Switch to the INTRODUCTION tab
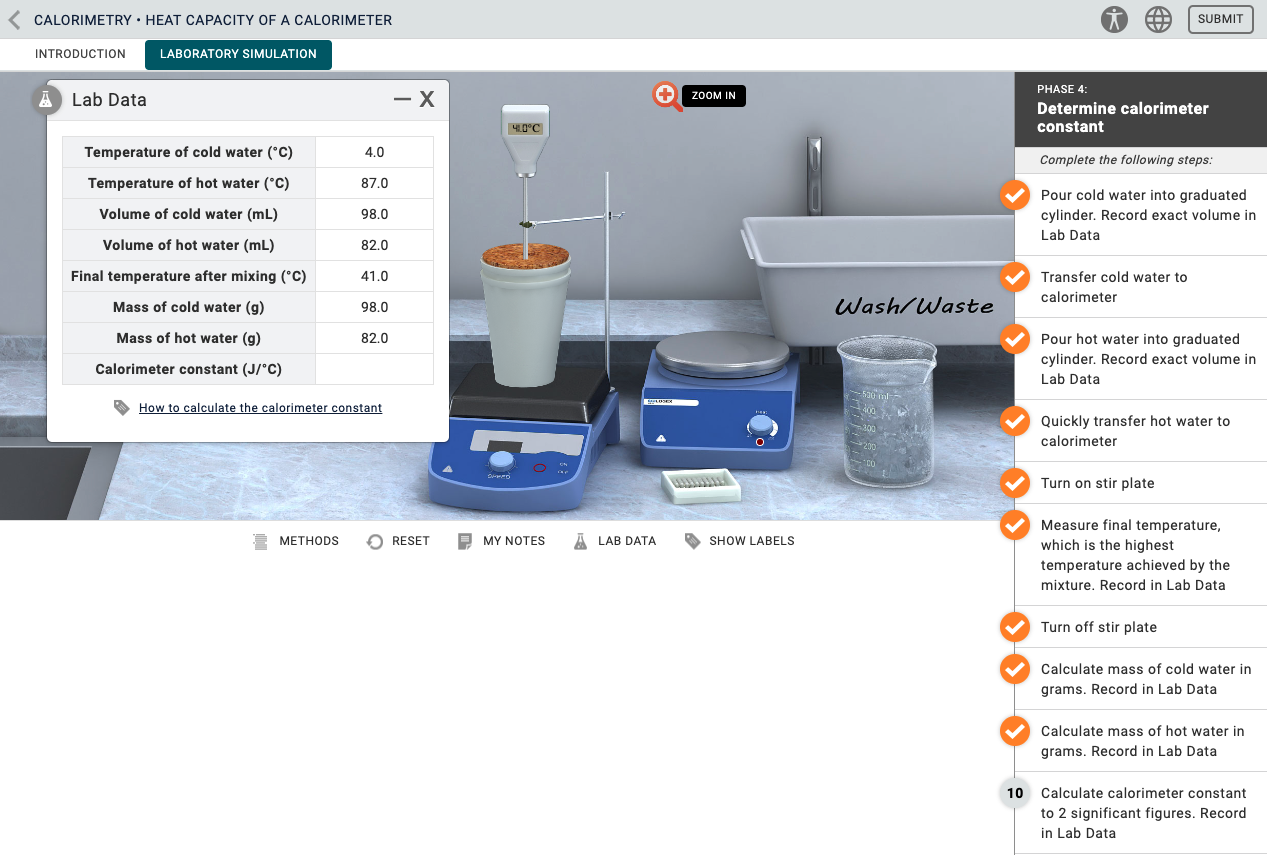1267x855 pixels. click(x=80, y=54)
